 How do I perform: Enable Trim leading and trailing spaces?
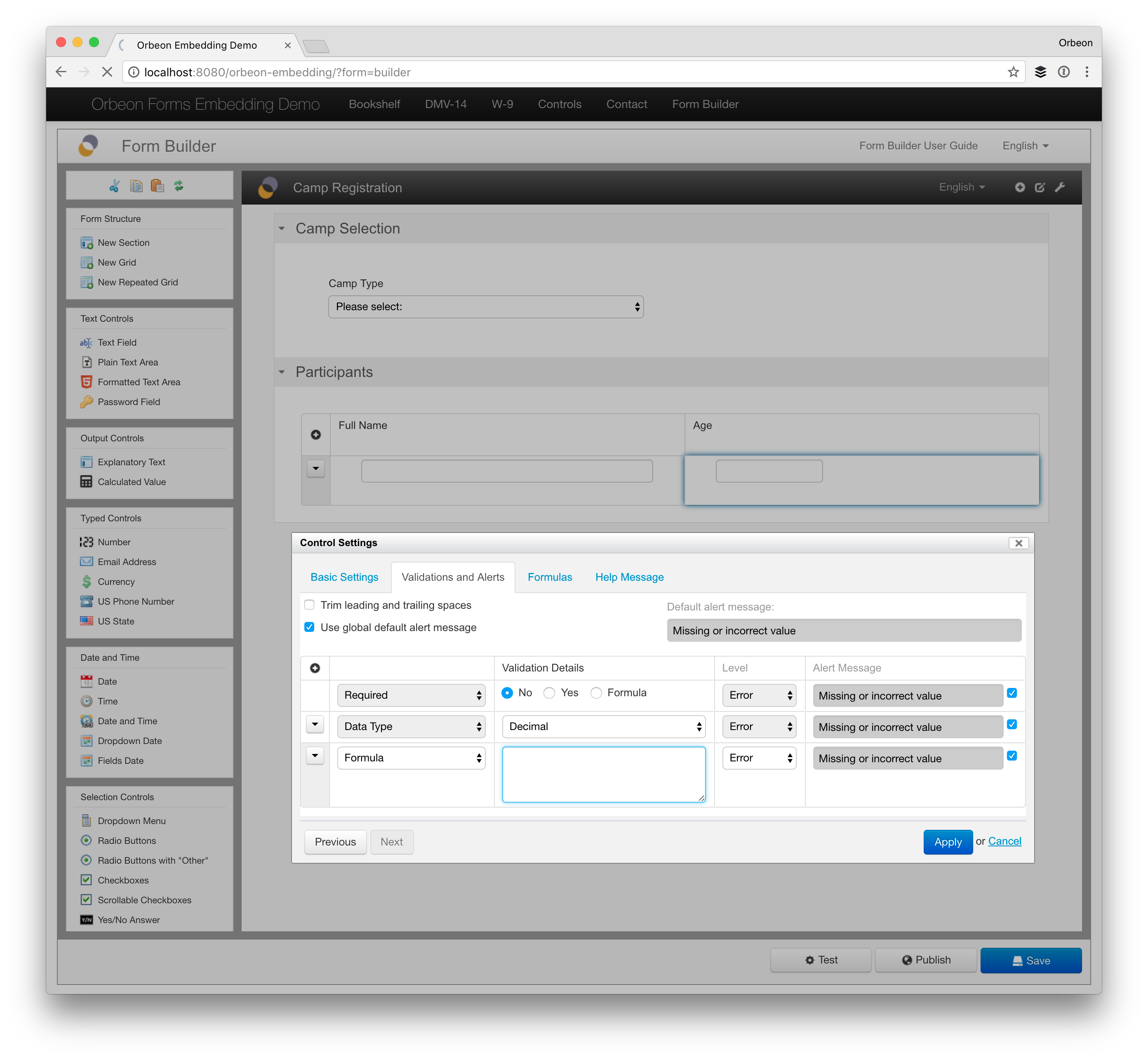click(310, 605)
